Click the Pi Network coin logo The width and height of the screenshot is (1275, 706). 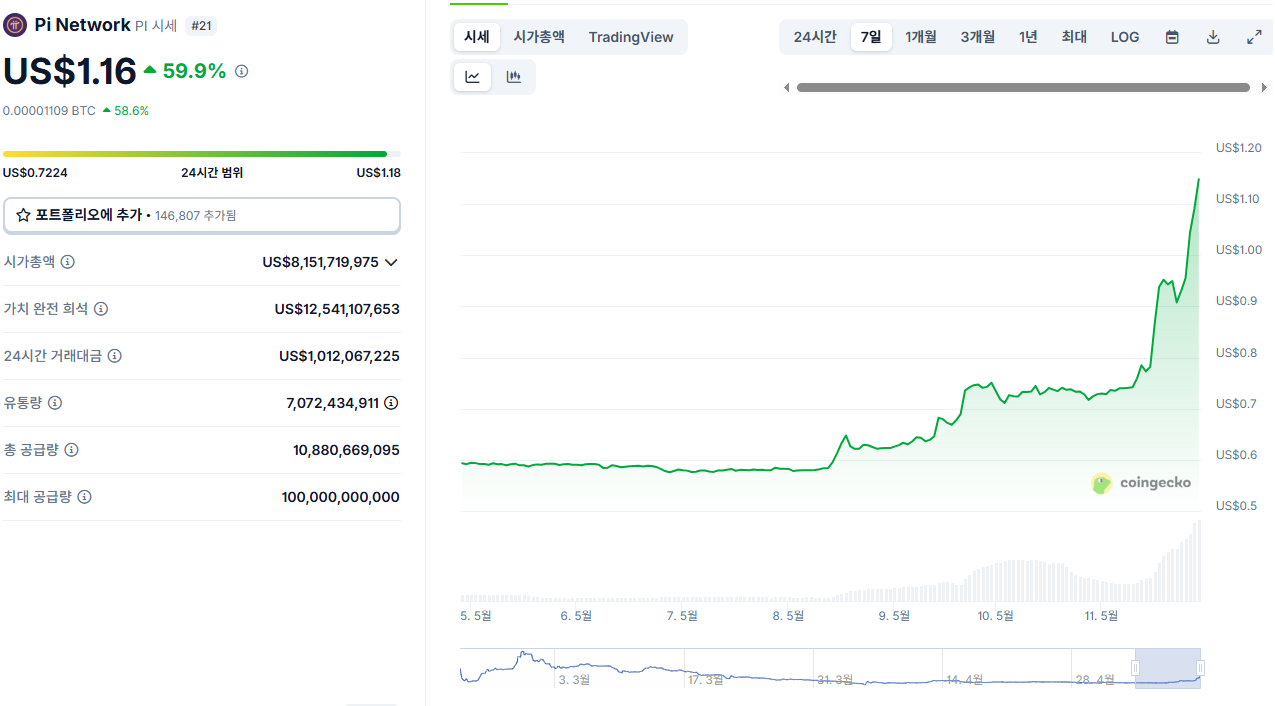coord(15,25)
